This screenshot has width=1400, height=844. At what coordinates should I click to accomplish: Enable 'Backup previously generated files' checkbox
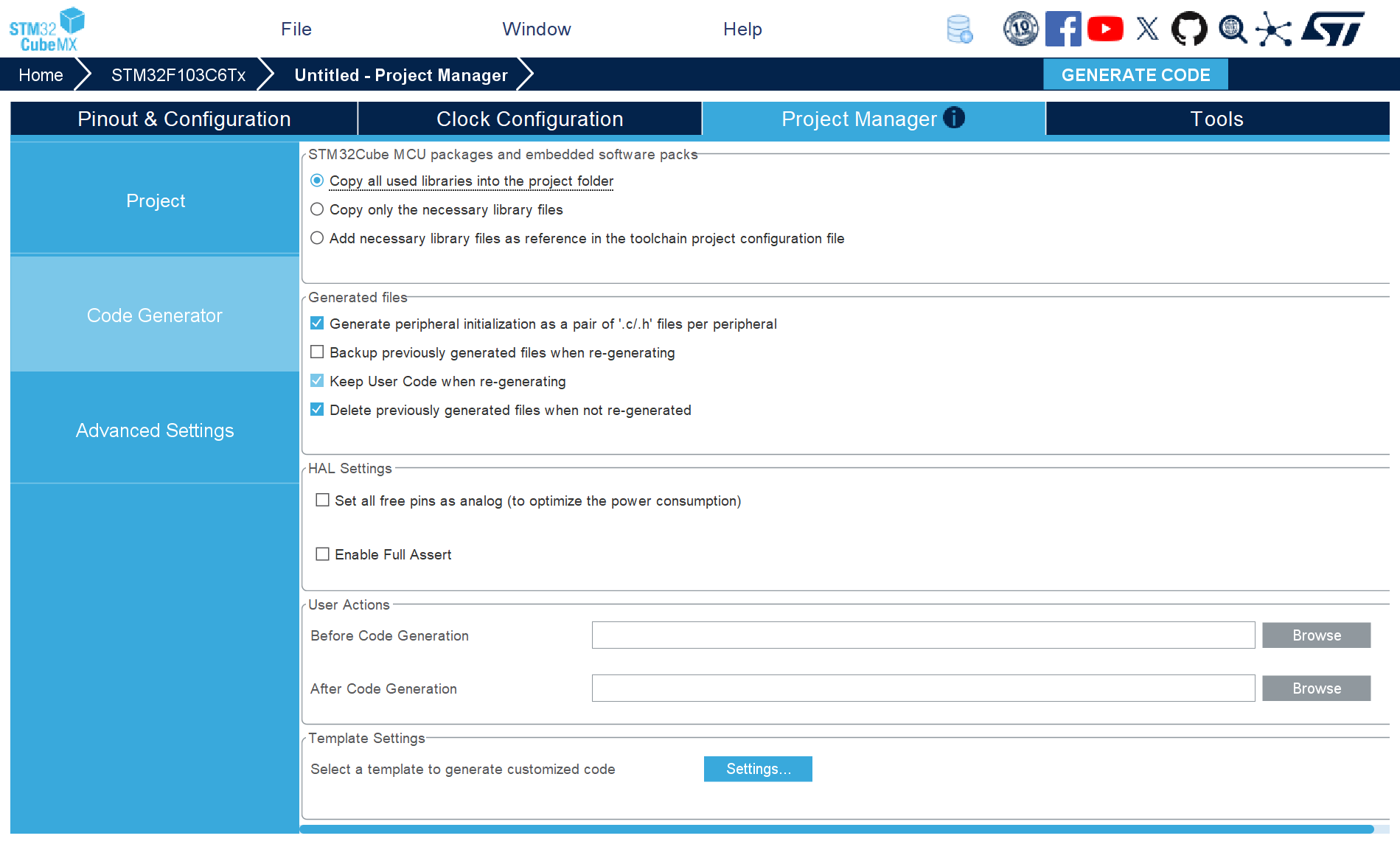click(x=317, y=352)
